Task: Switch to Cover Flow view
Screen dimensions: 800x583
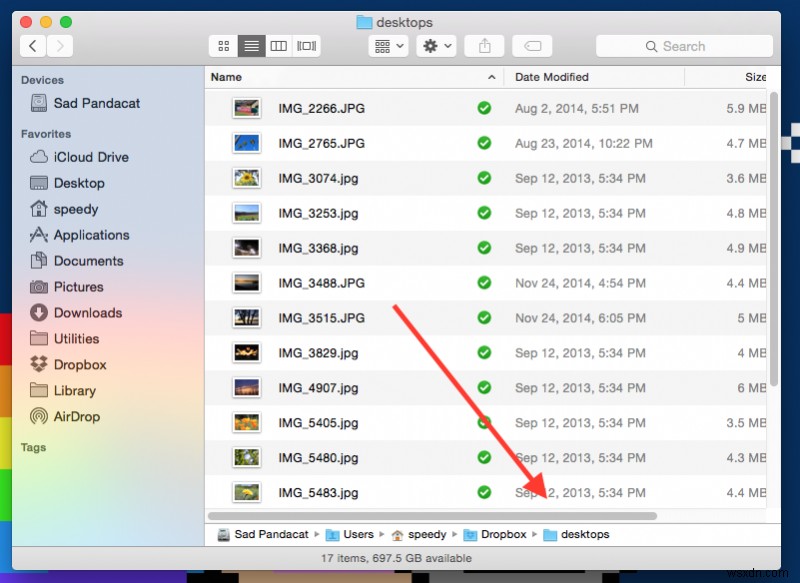Action: coord(307,46)
